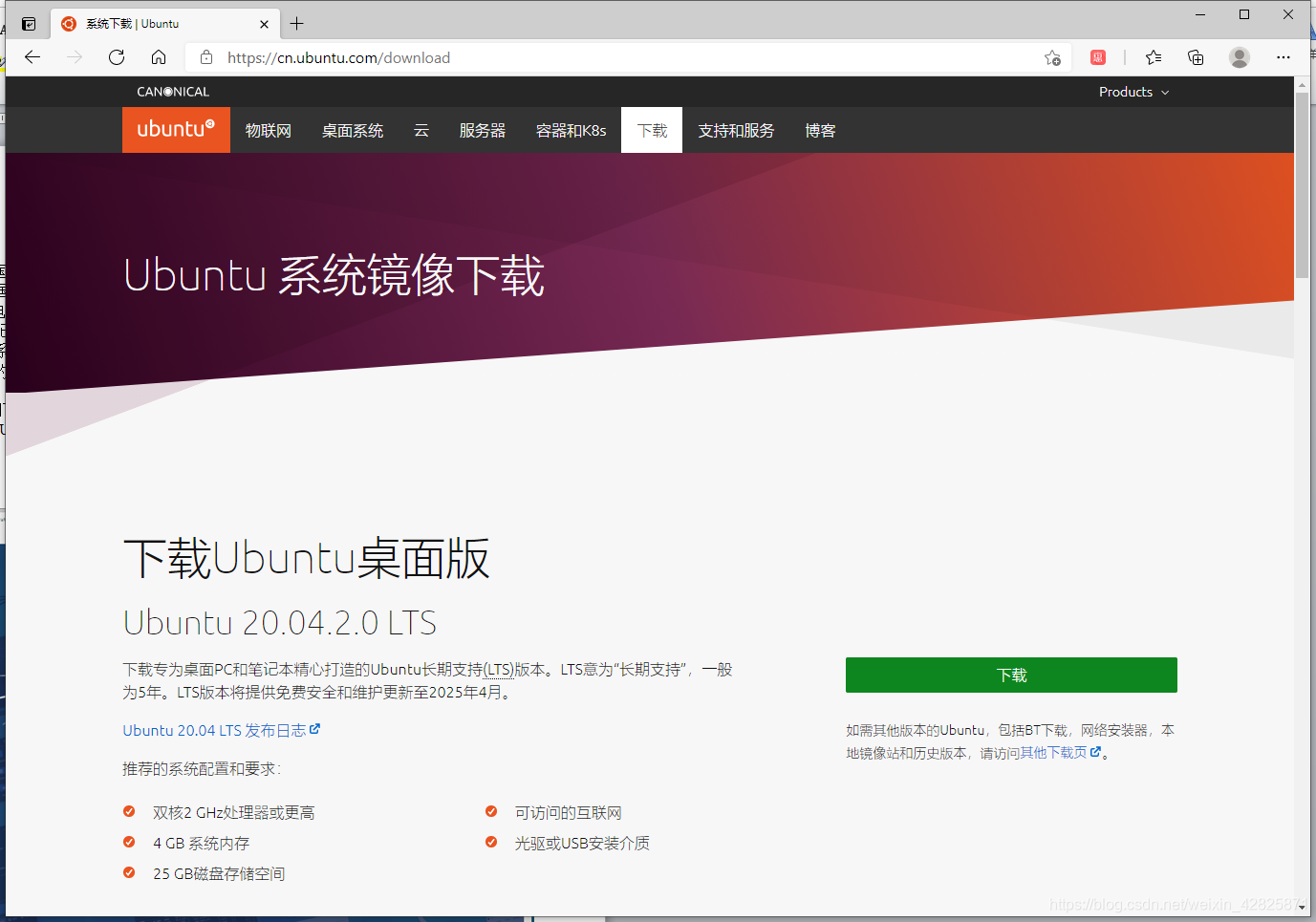Click the 推荐的系统配置和要求 label

[x=201, y=768]
